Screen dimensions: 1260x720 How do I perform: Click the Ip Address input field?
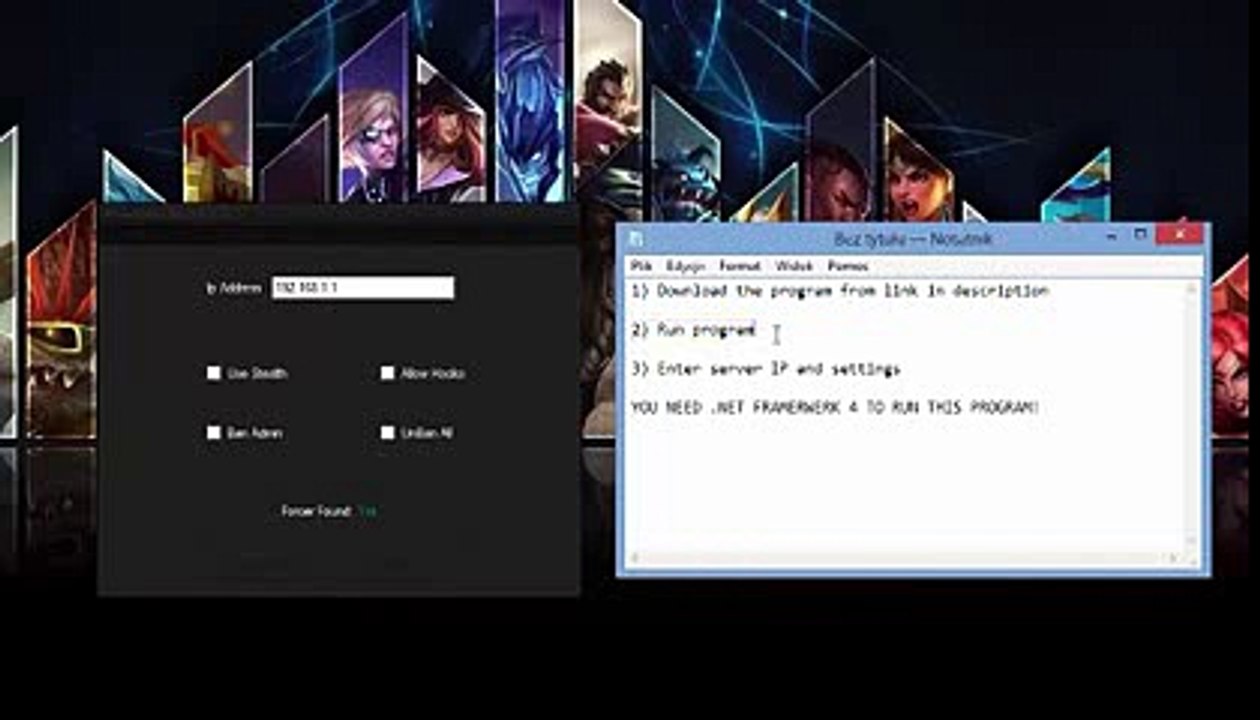(362, 288)
